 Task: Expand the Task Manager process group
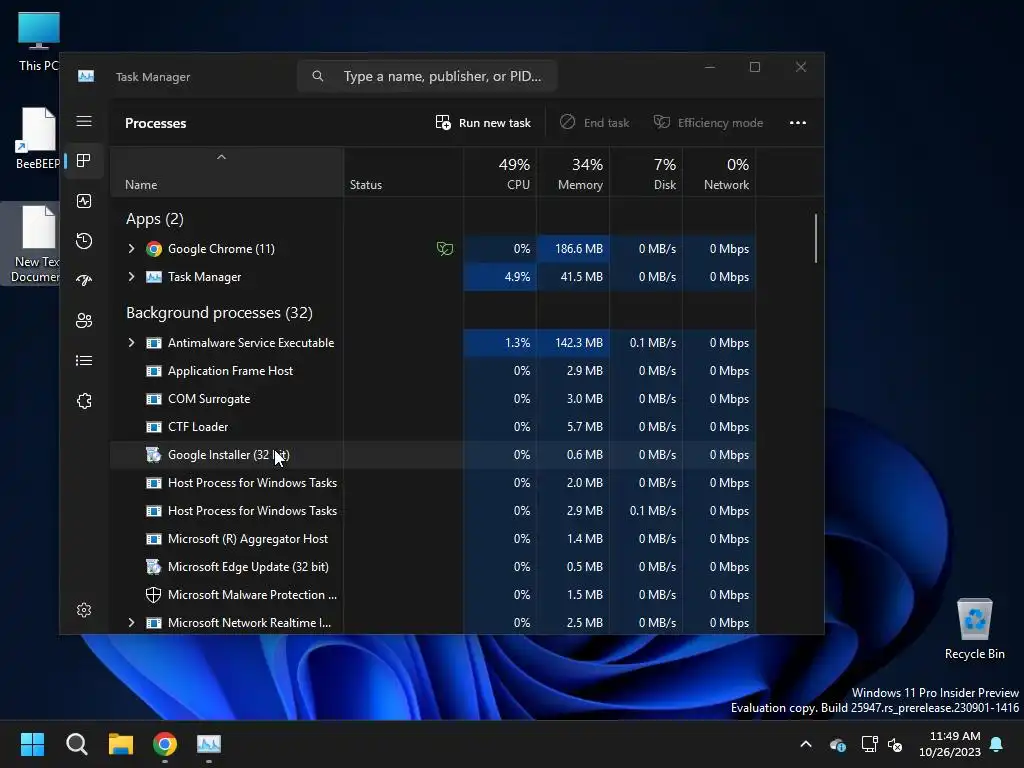[x=131, y=277]
